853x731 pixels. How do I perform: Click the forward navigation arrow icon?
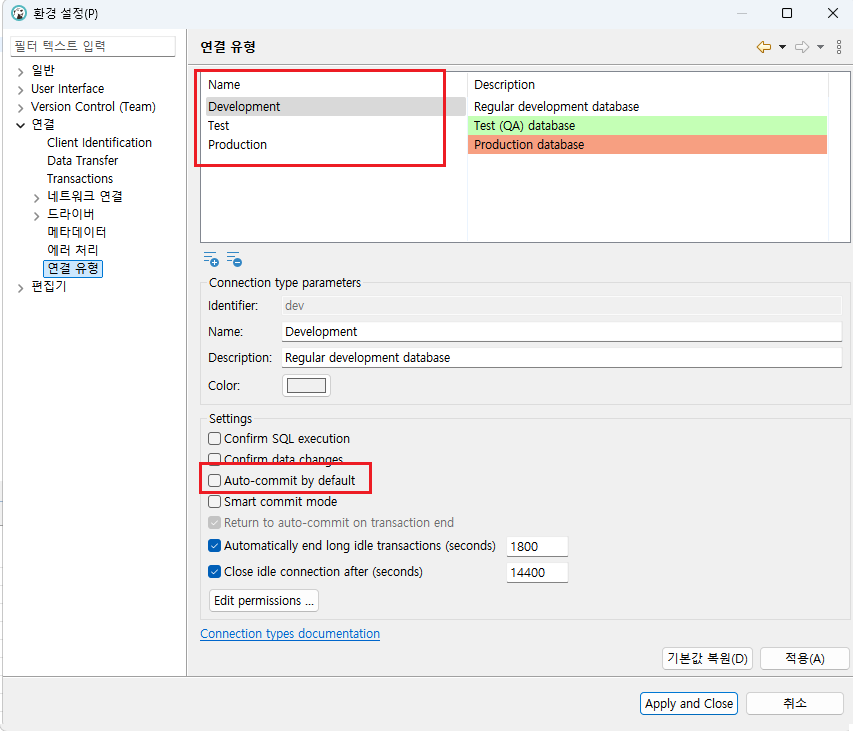tap(802, 47)
